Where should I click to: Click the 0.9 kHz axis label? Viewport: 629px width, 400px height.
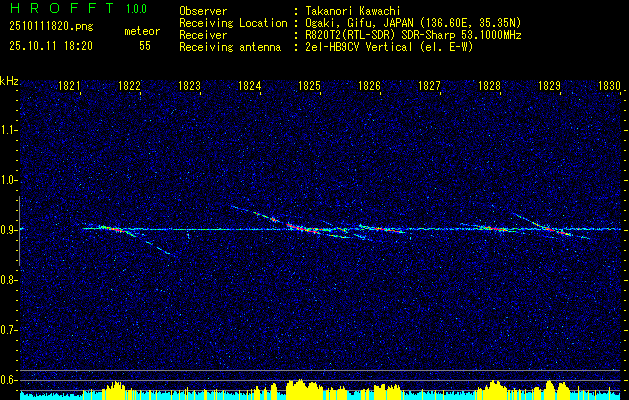click(x=9, y=230)
